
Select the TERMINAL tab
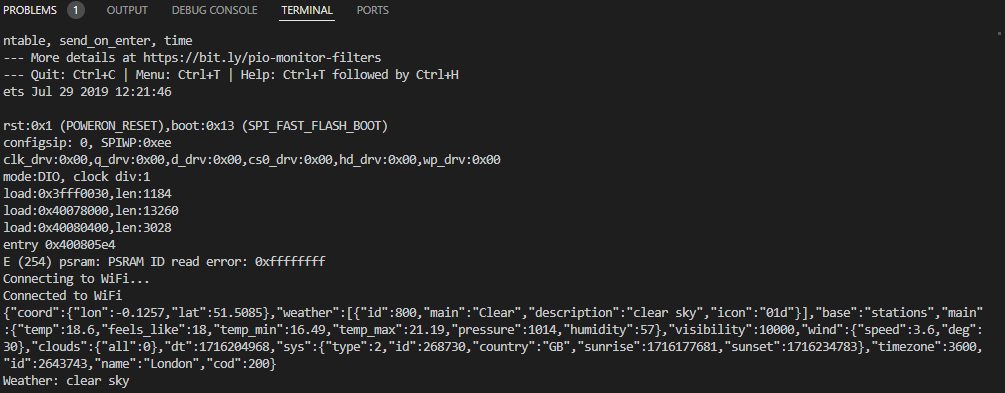pyautogui.click(x=307, y=10)
